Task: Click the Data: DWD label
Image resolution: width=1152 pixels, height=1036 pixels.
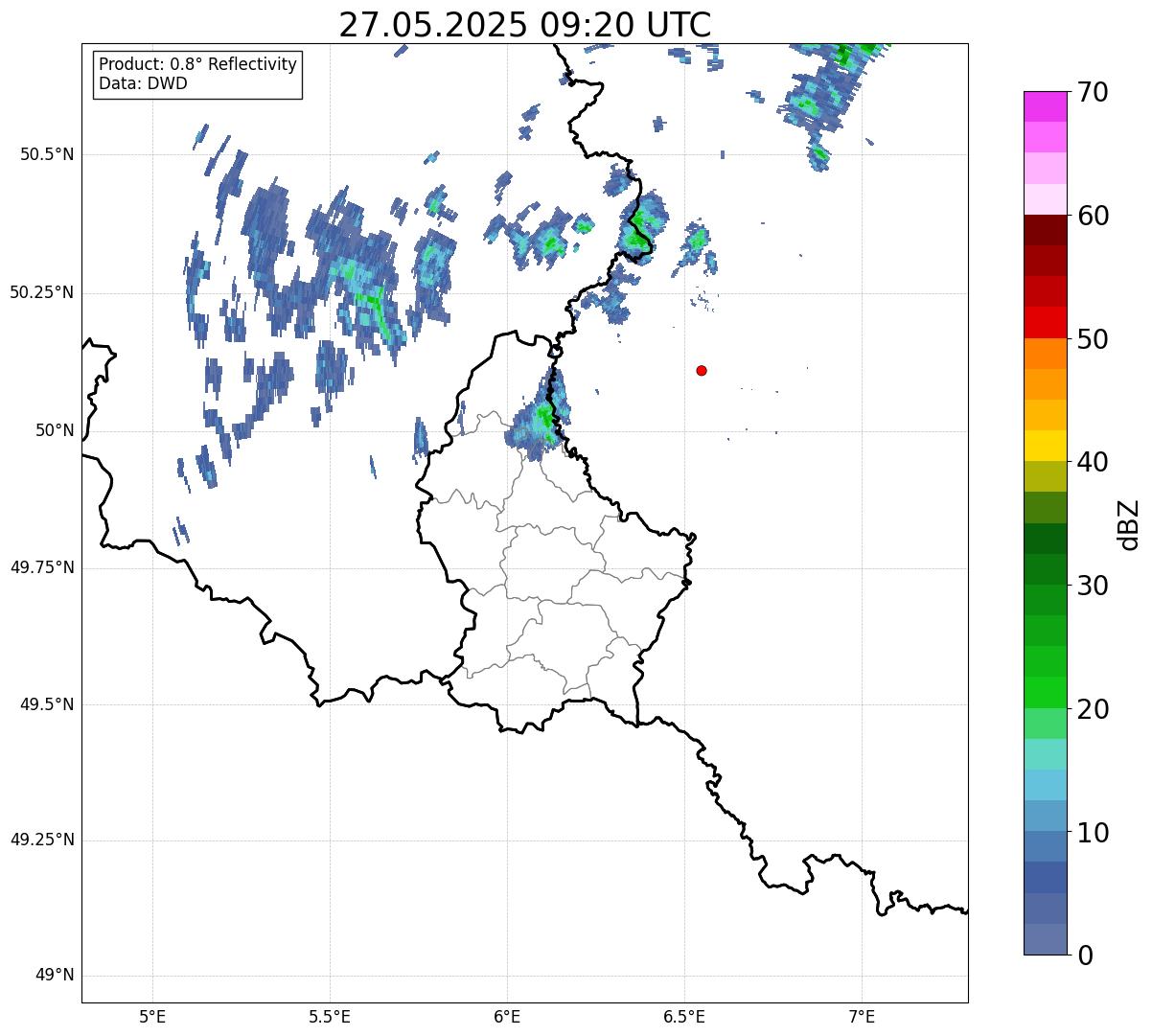Action: [x=143, y=83]
